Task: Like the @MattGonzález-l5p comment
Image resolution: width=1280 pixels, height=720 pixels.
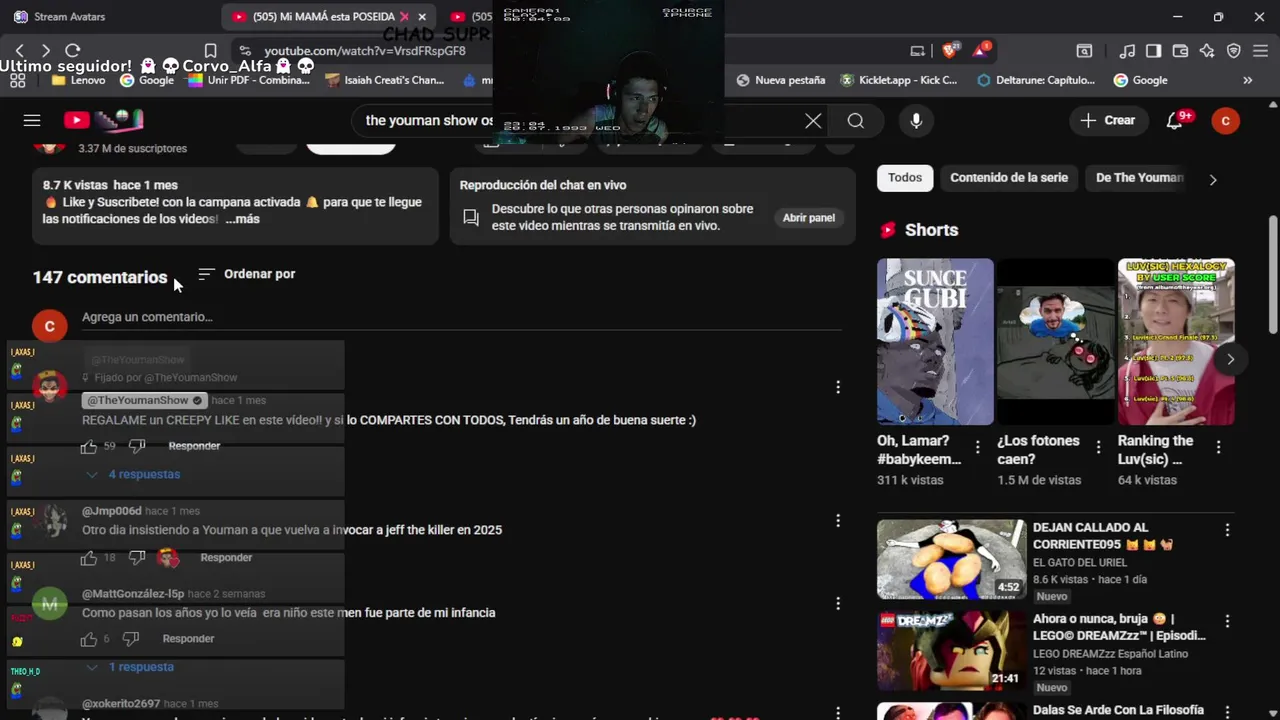Action: tap(89, 639)
